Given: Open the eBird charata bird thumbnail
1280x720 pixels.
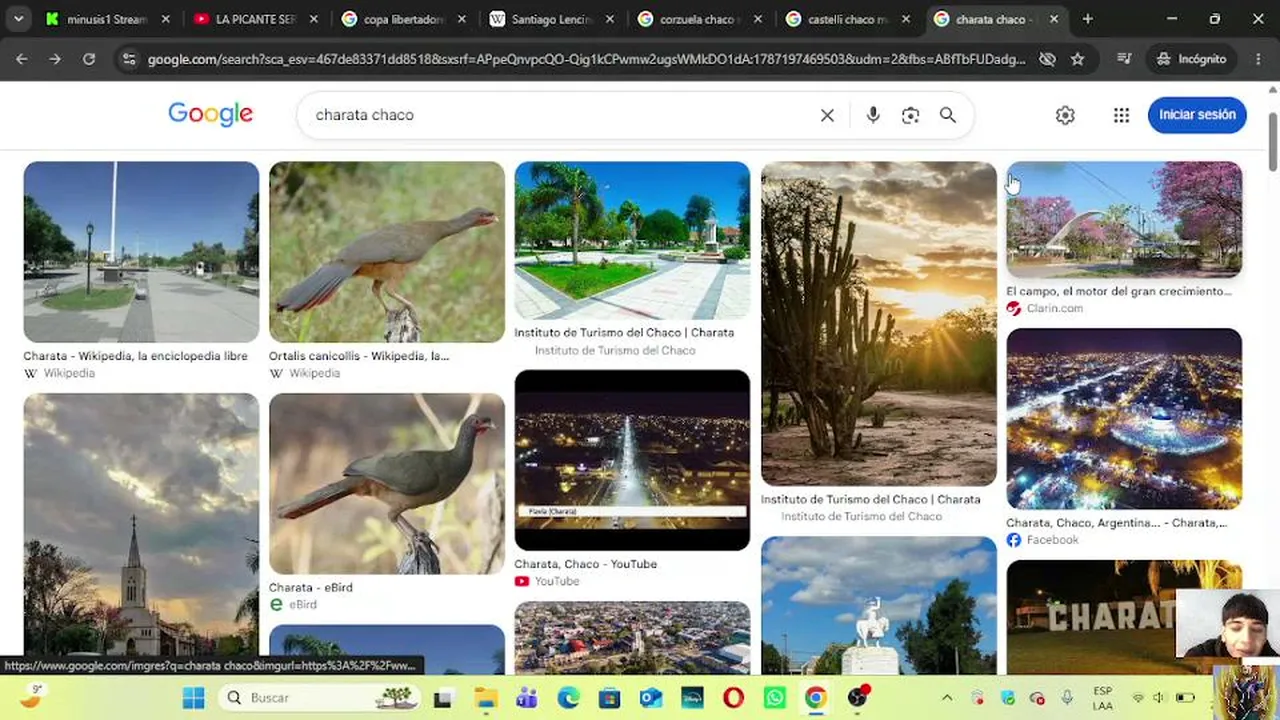Looking at the screenshot, I should (x=387, y=484).
